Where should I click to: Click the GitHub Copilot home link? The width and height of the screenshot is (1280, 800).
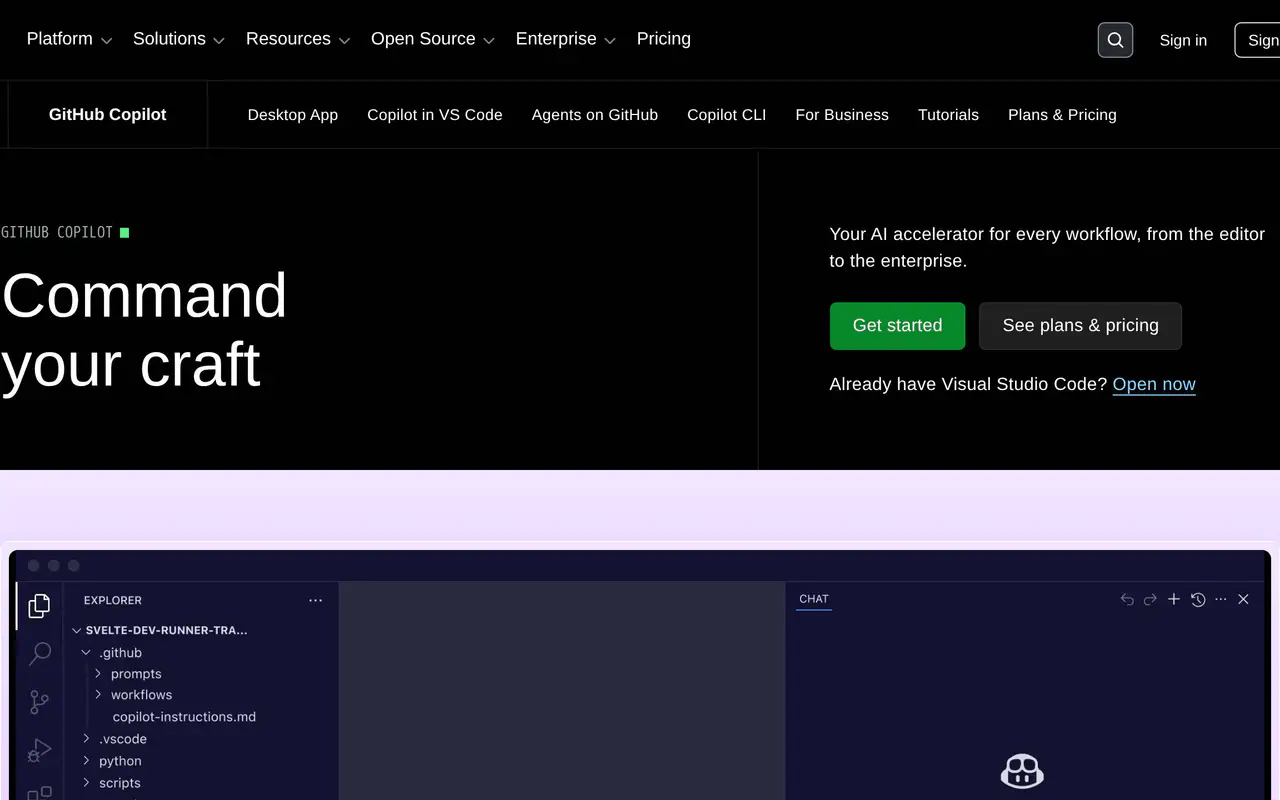coord(108,115)
